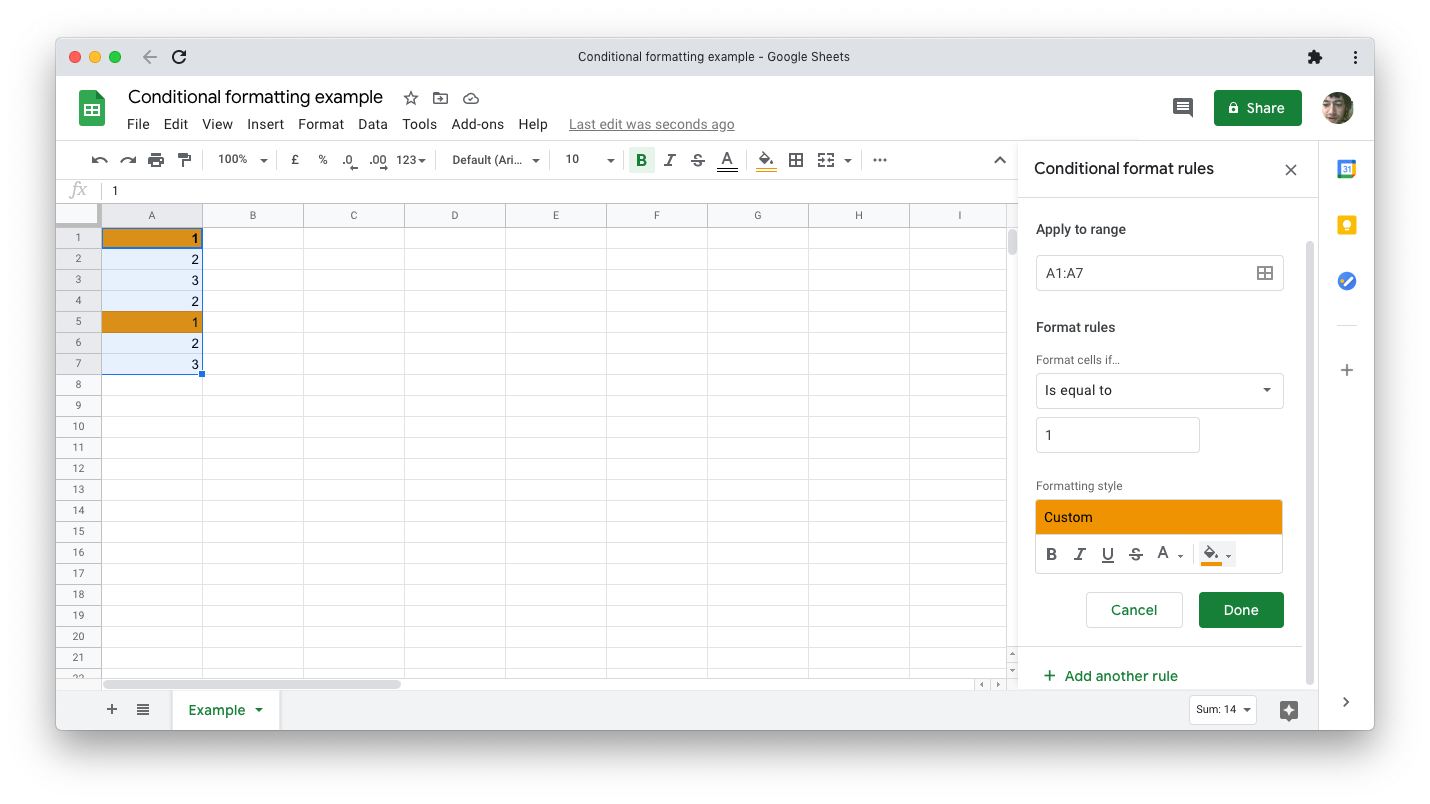Open Google Keep from the right sidebar

(x=1346, y=225)
